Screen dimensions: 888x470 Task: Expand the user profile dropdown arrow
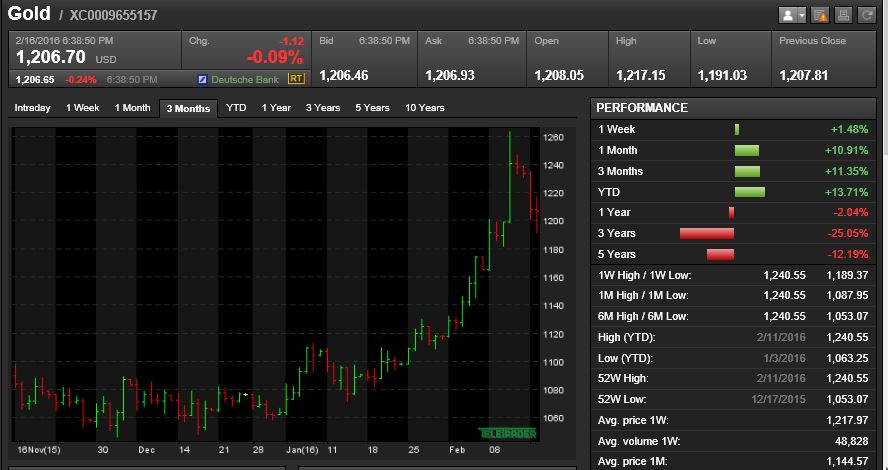coord(801,15)
